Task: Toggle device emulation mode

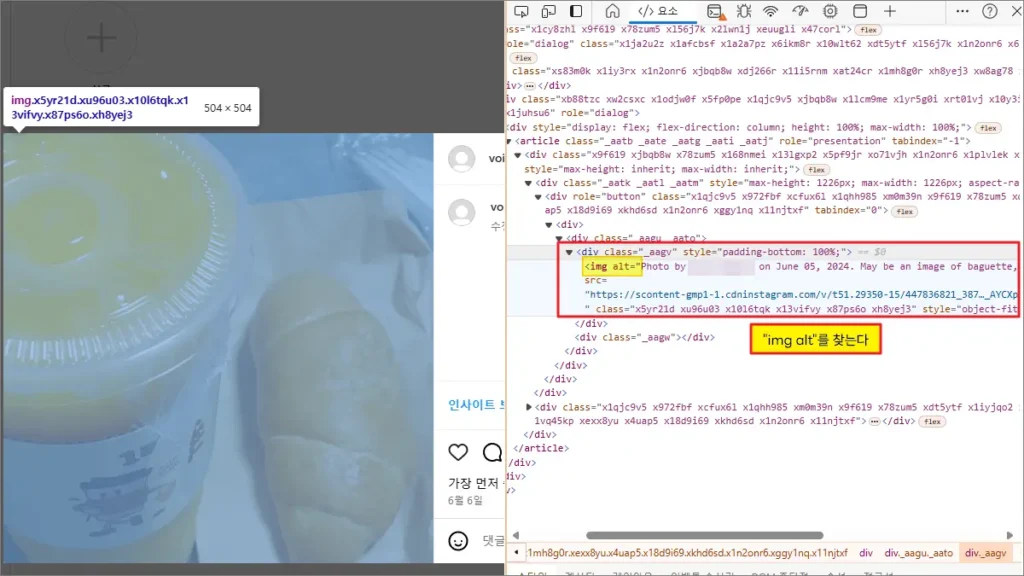Action: click(548, 11)
